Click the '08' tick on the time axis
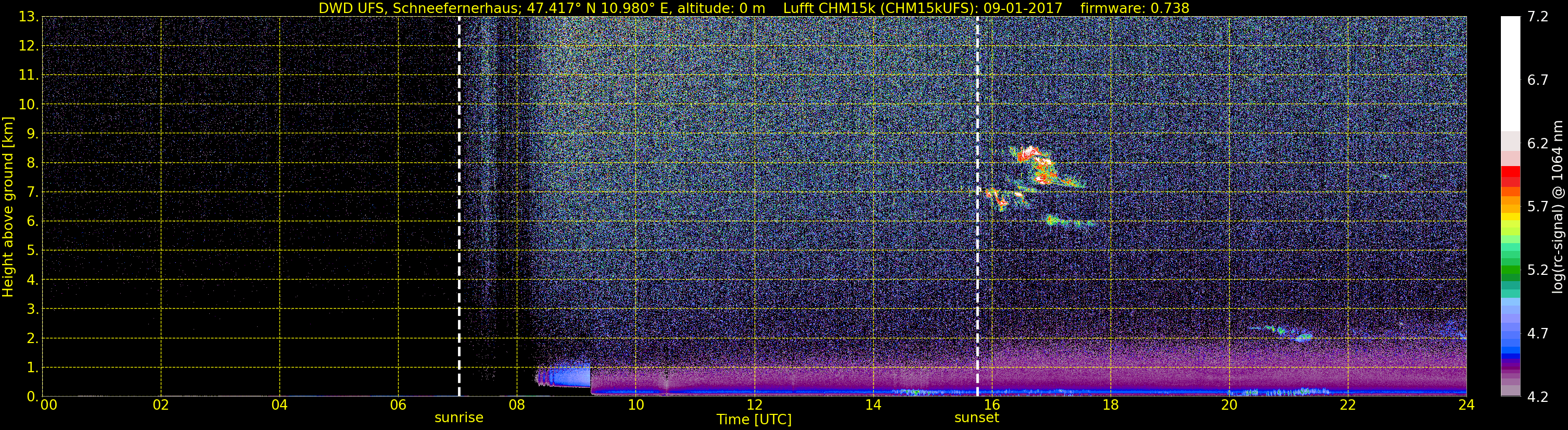The width and height of the screenshot is (1568, 430). click(517, 405)
